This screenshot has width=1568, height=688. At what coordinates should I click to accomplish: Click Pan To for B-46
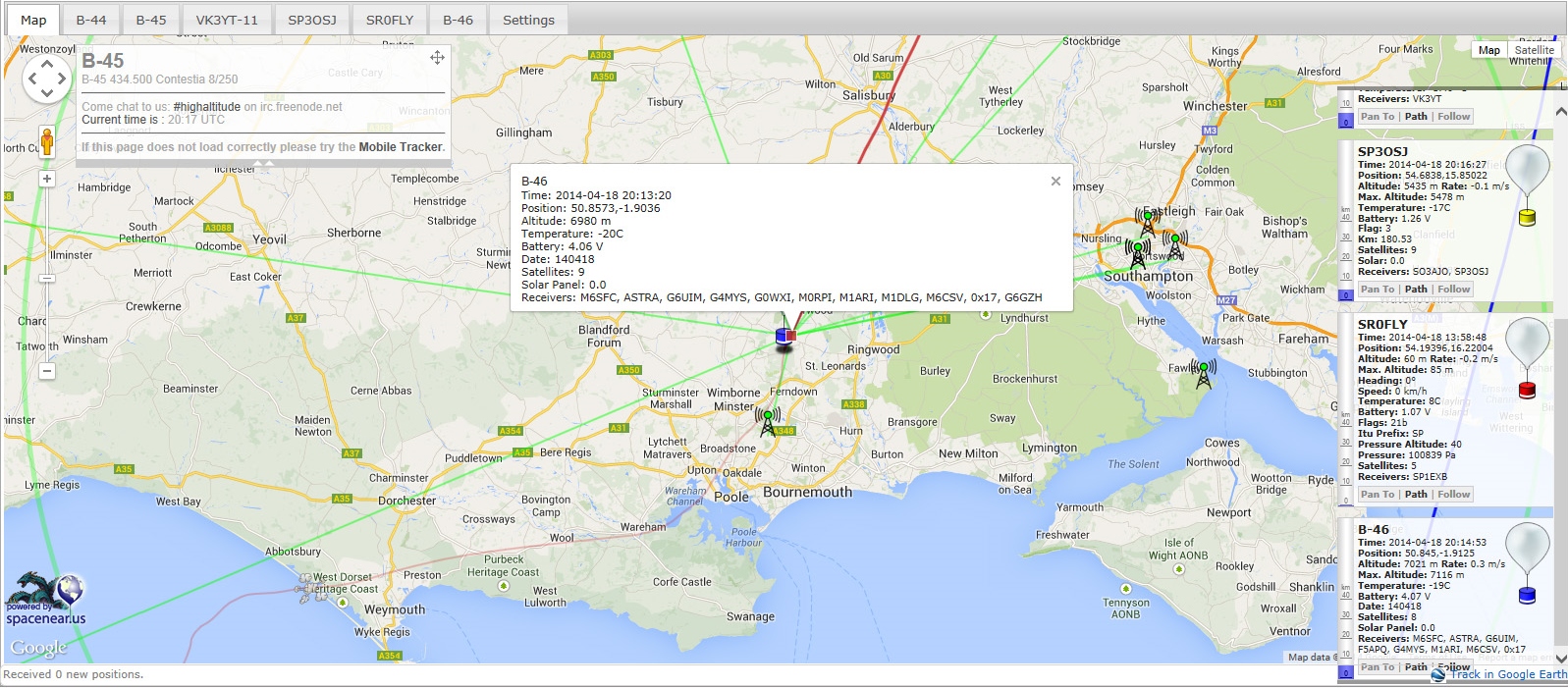tap(1378, 667)
